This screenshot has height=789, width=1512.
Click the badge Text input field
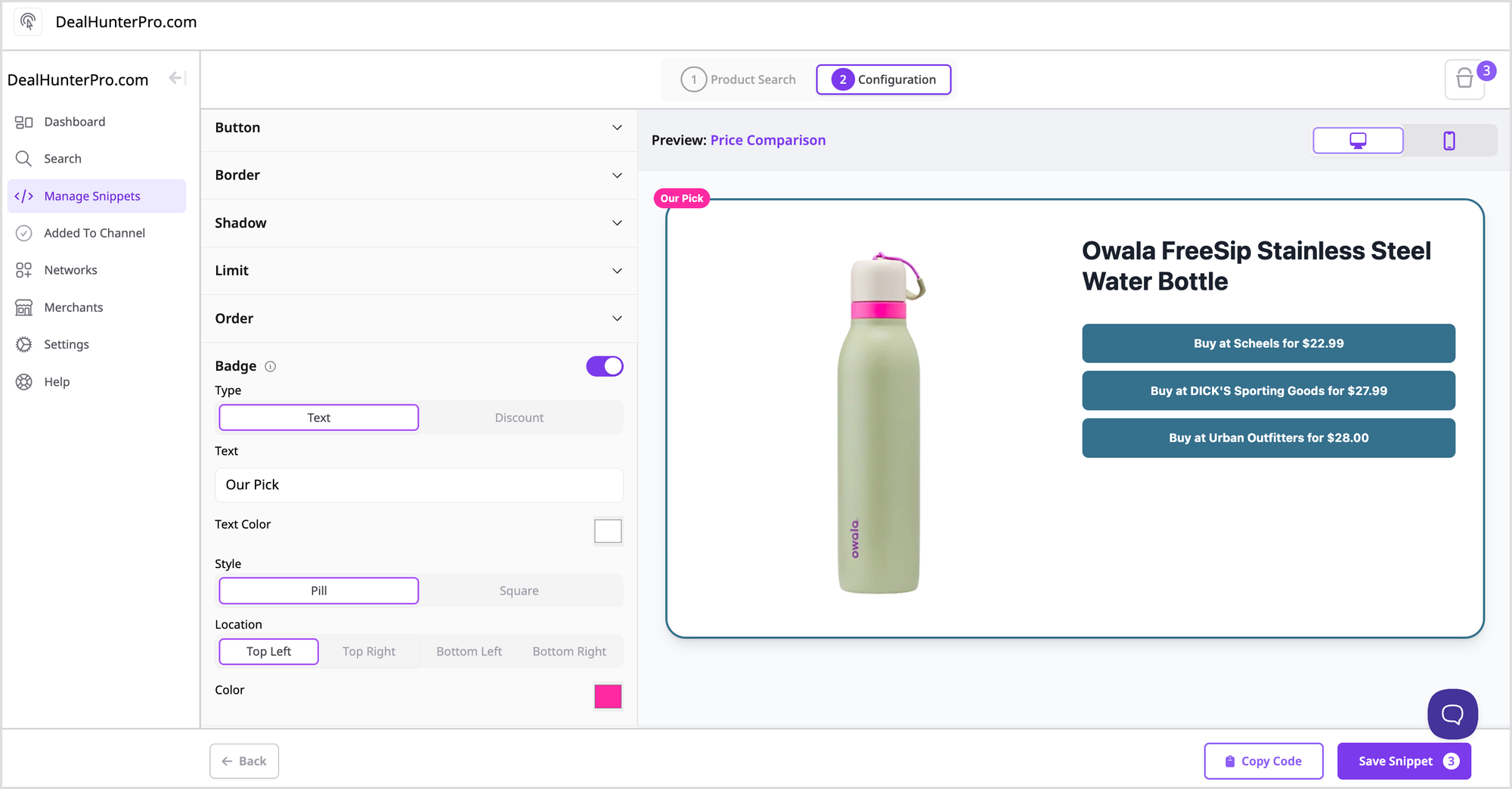pyautogui.click(x=419, y=485)
